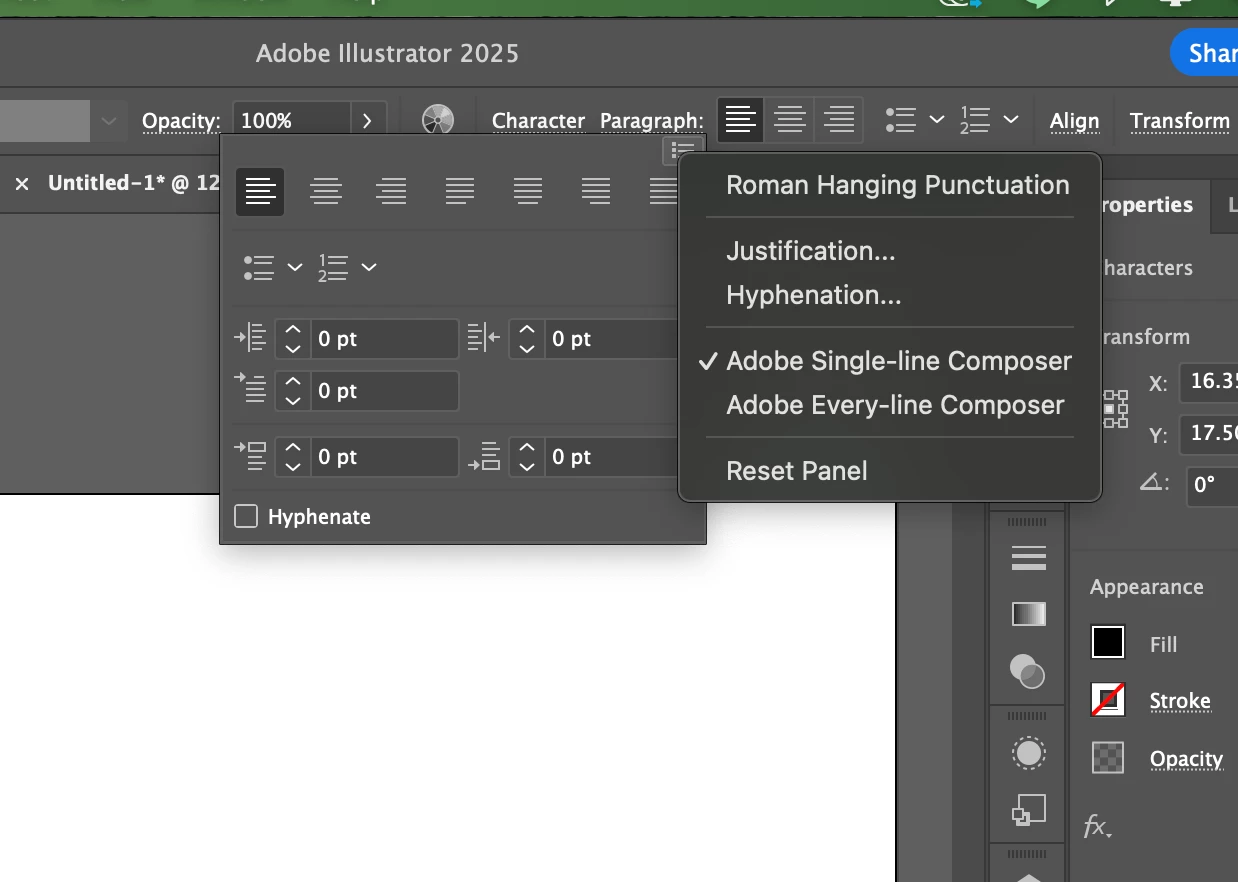Click the First-line Indent stepper arrows

click(x=292, y=391)
